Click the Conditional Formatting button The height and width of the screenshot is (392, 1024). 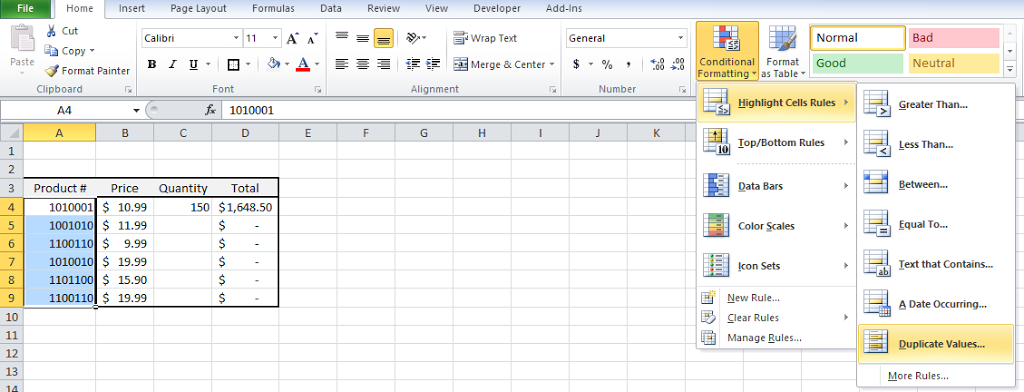tap(727, 51)
